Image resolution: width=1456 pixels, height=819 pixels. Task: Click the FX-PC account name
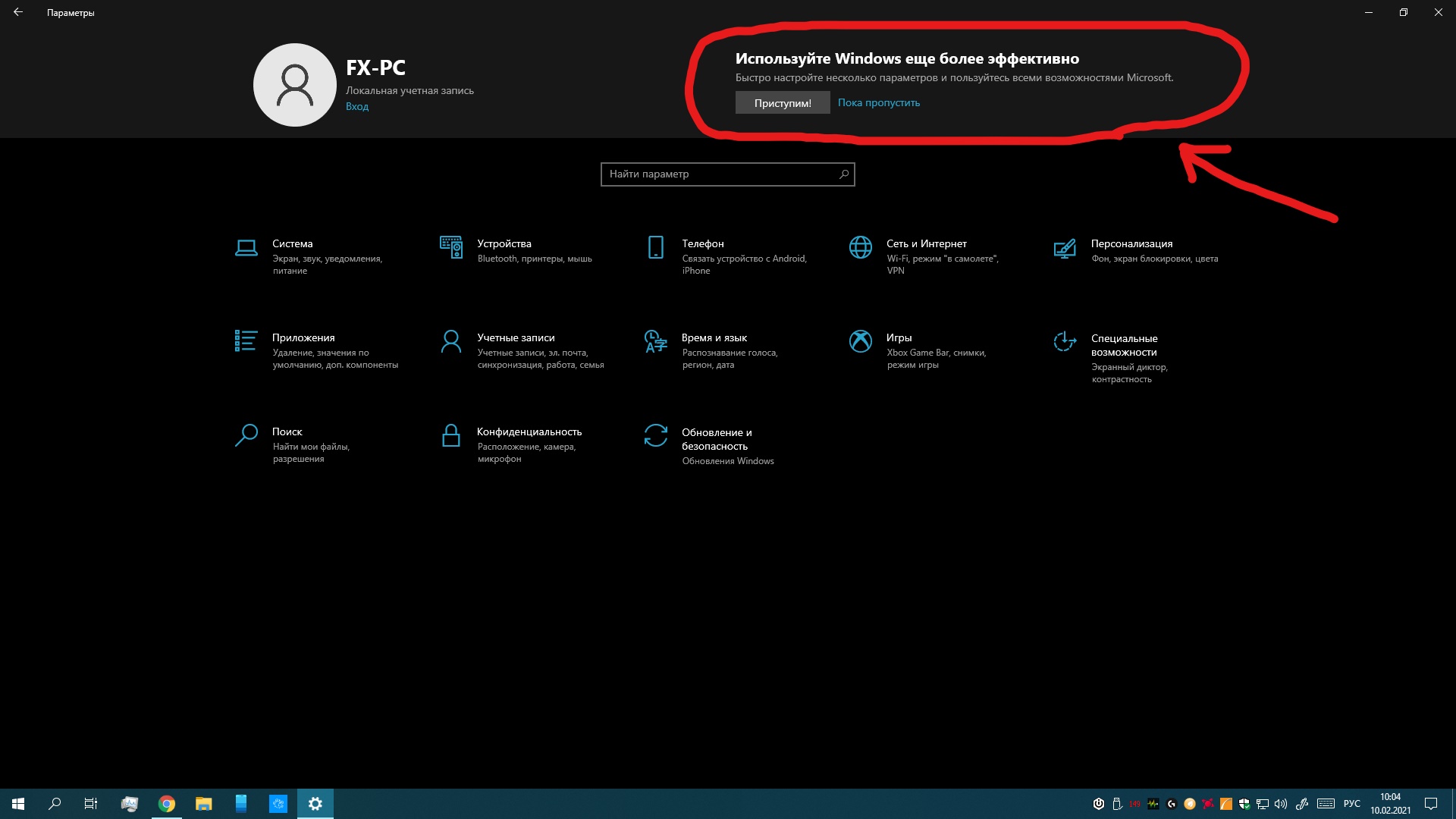(376, 67)
